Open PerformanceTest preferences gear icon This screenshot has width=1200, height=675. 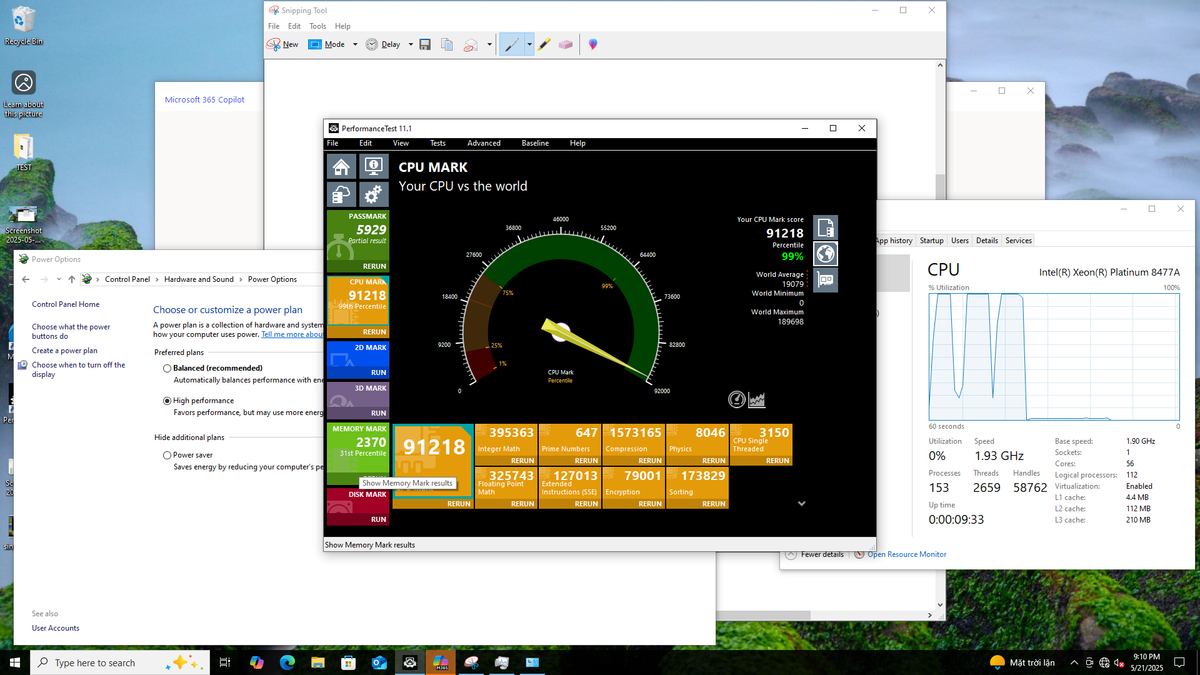coord(373,193)
